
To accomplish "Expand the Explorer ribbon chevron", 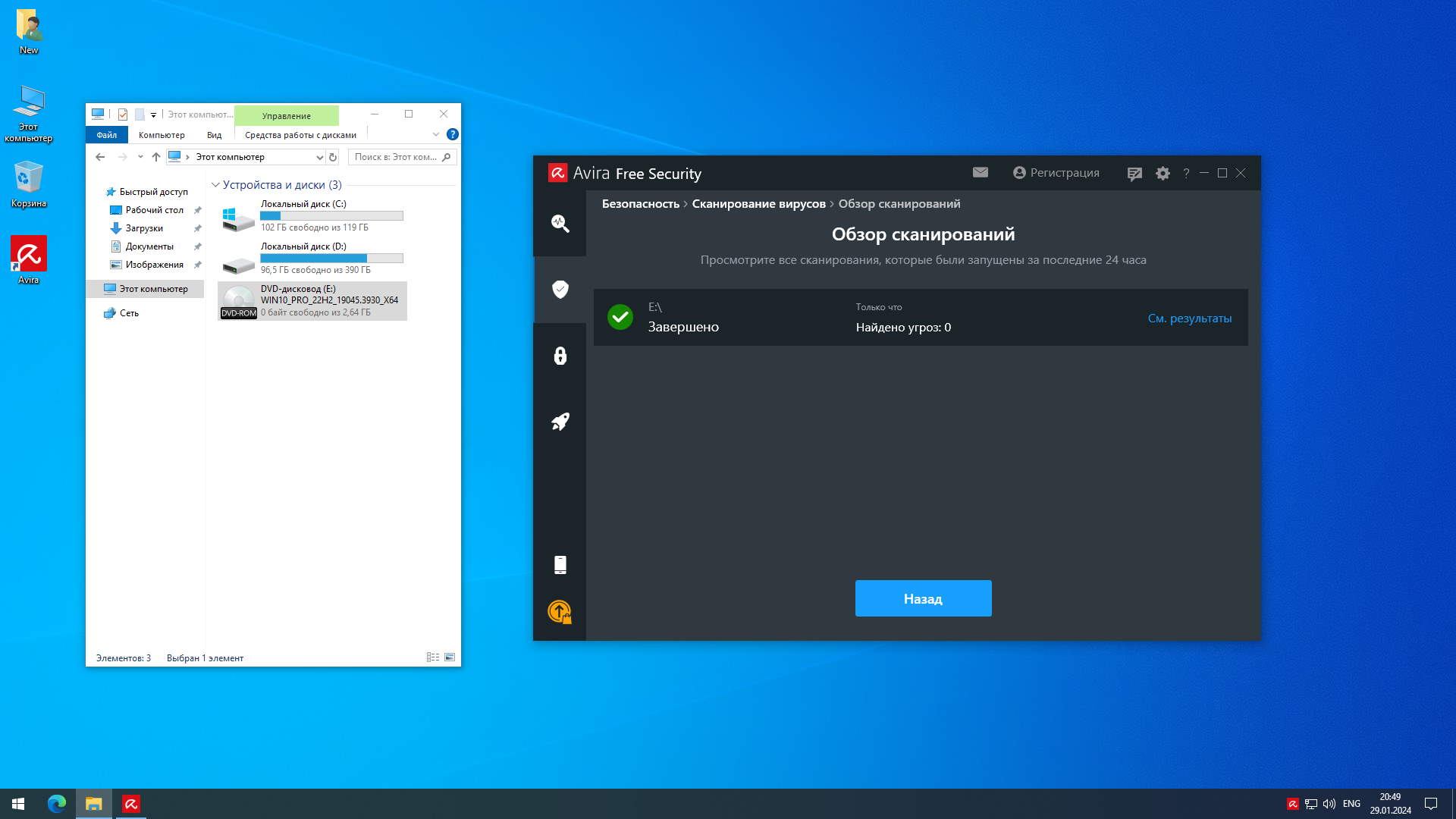I will 436,135.
